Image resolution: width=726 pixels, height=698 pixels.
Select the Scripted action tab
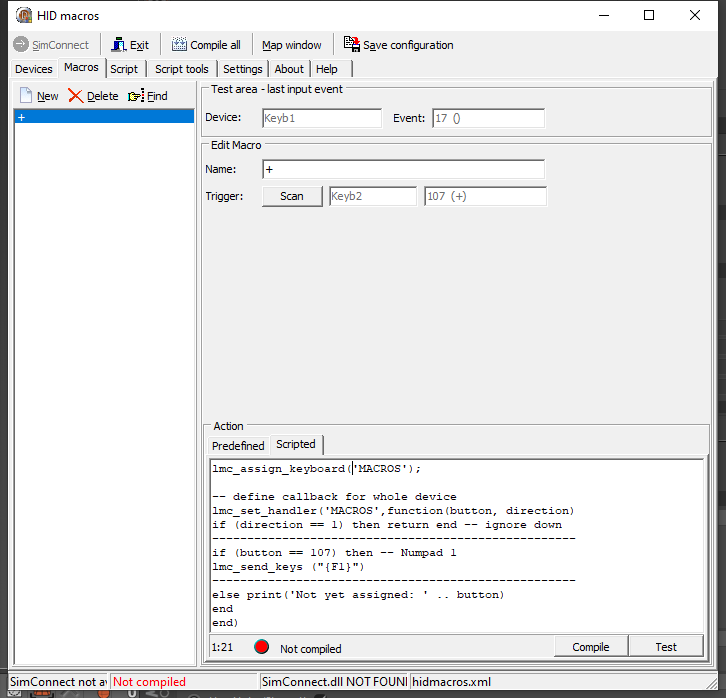coord(295,444)
